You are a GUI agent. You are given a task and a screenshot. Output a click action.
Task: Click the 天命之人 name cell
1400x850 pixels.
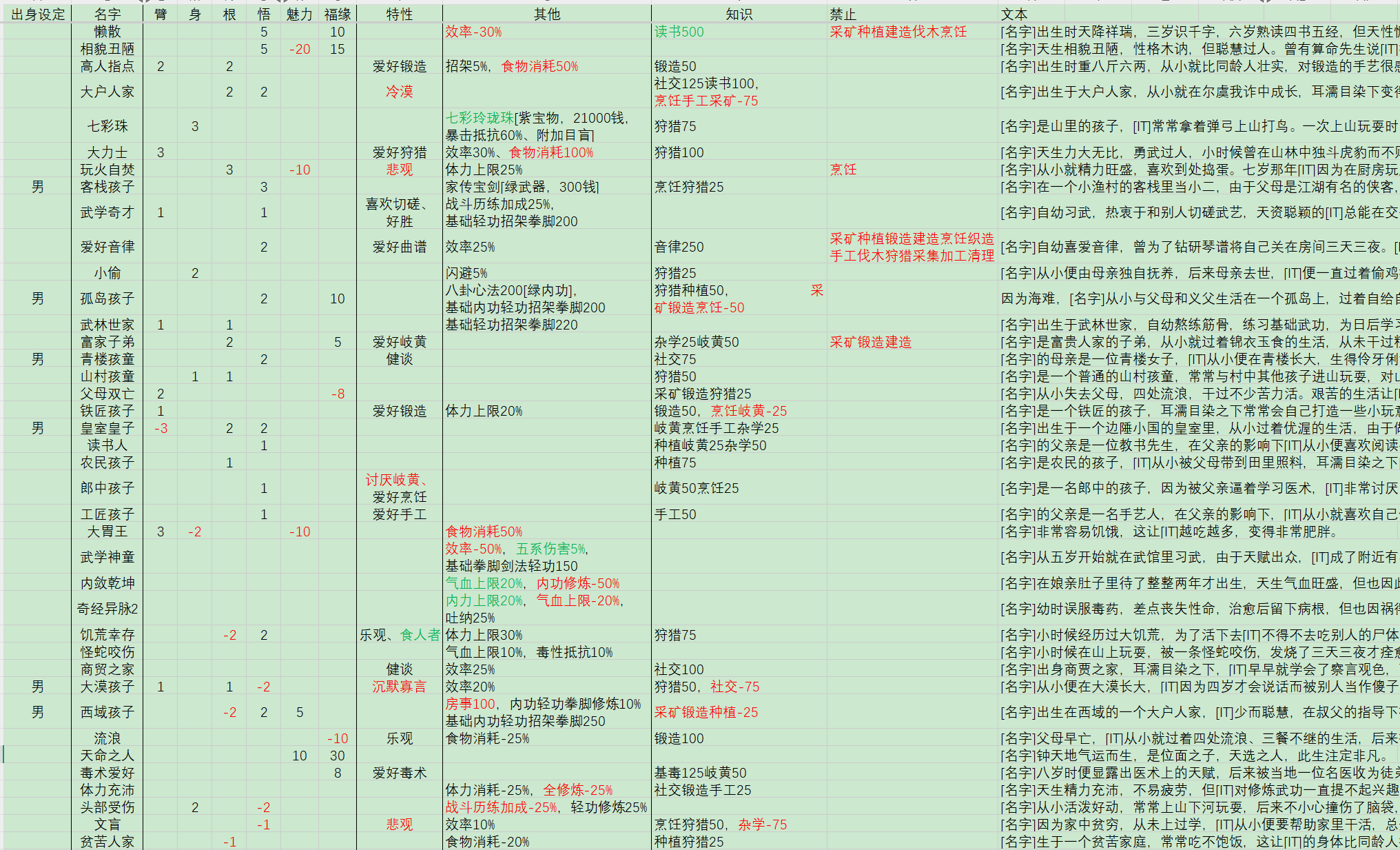pyautogui.click(x=107, y=756)
